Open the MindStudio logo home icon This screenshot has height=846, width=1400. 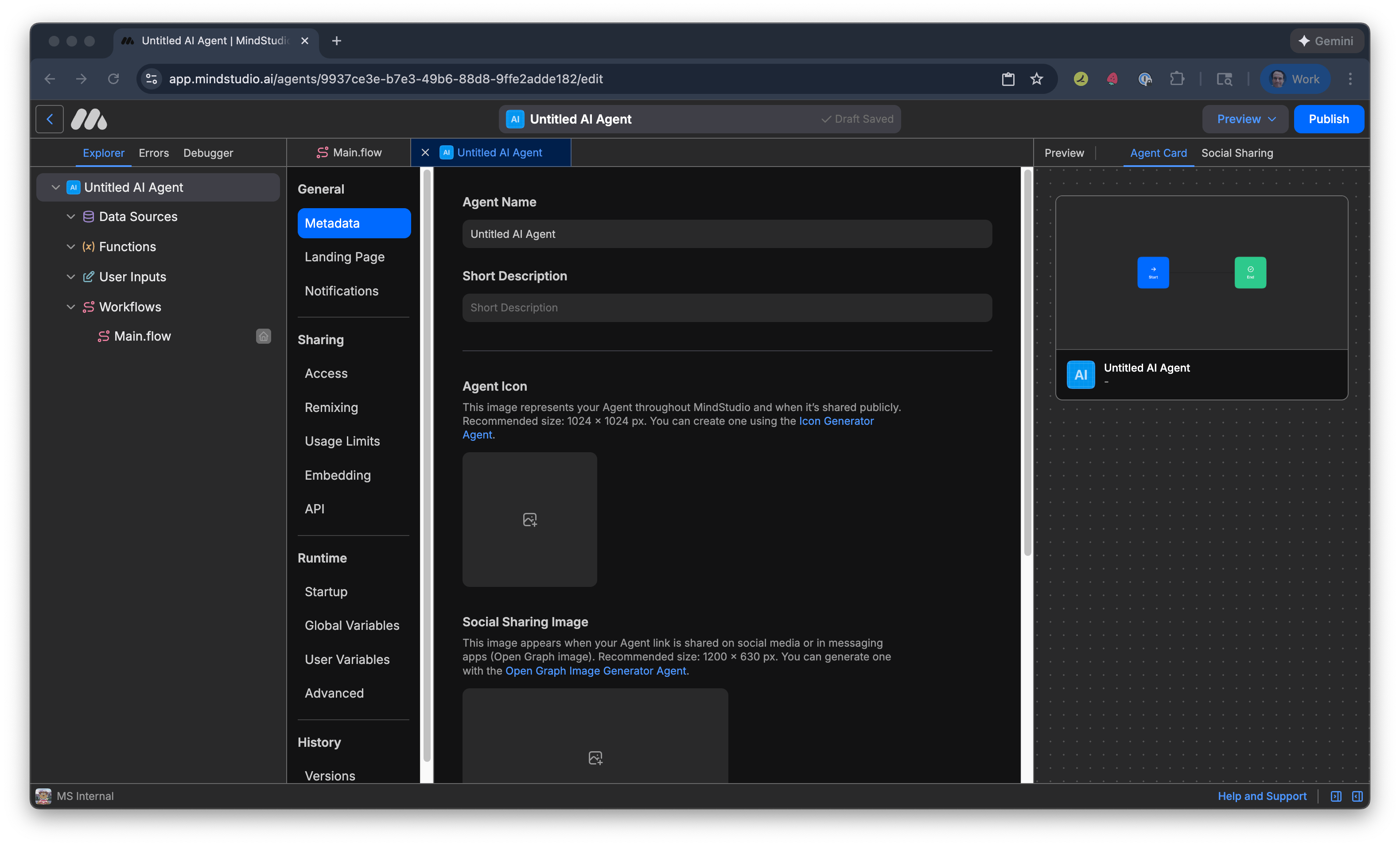coord(89,119)
